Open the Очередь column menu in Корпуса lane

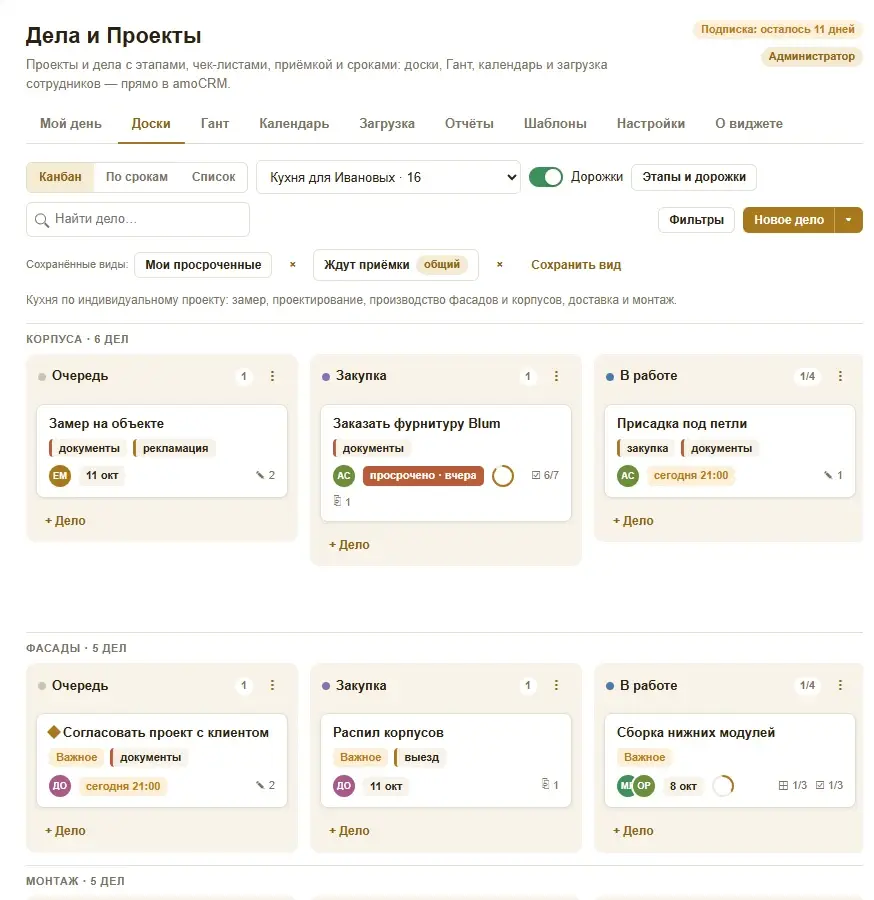(273, 376)
